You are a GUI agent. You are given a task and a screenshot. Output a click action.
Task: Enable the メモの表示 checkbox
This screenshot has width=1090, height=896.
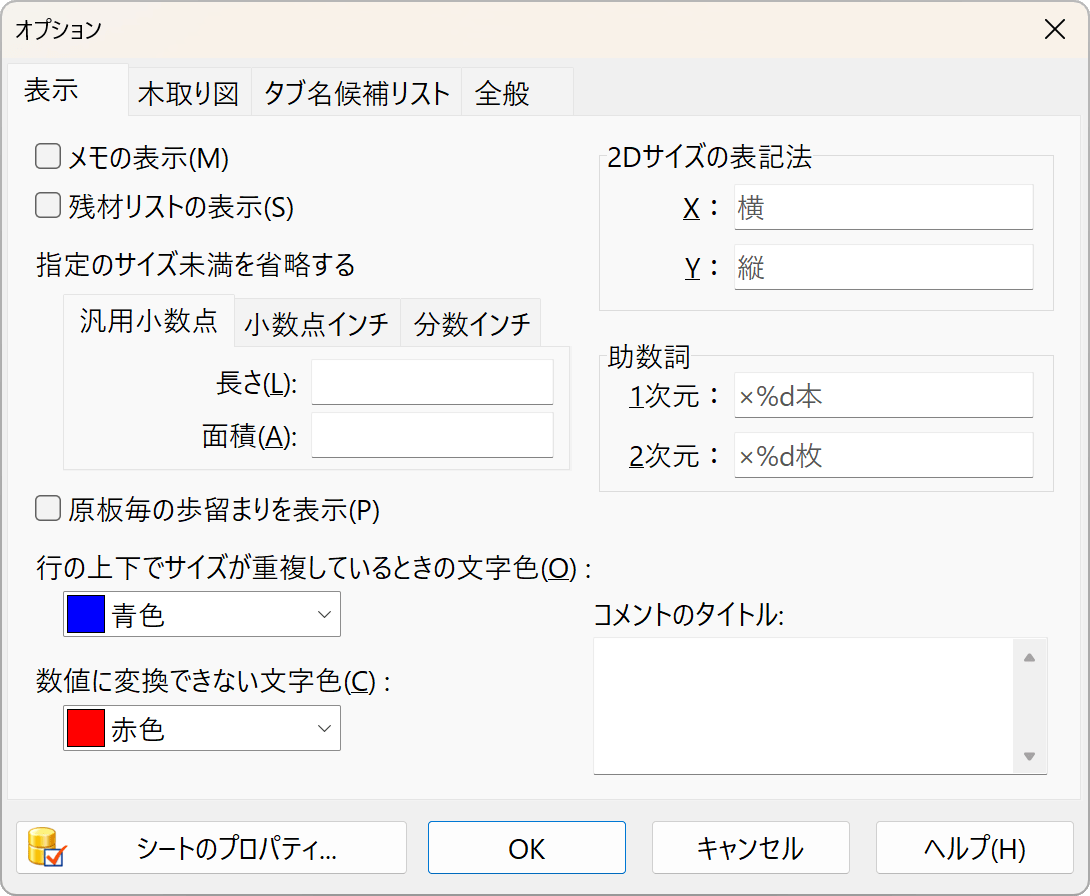(x=48, y=156)
